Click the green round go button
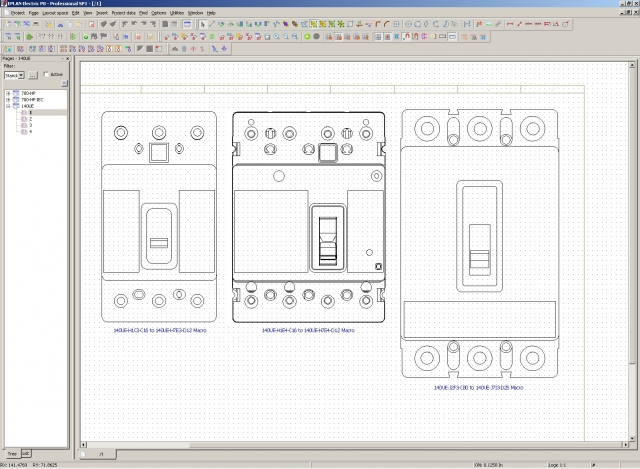The image size is (640, 469). click(x=307, y=37)
